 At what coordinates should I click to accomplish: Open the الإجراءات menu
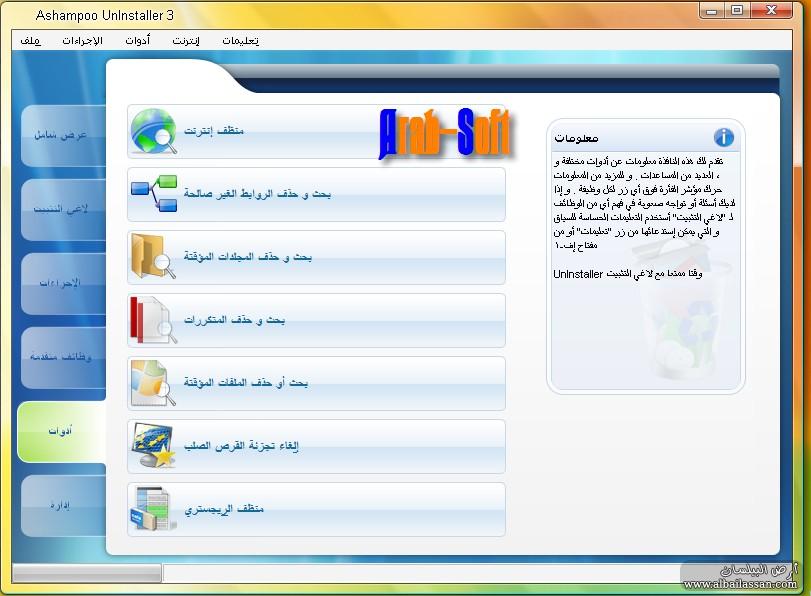coord(82,40)
